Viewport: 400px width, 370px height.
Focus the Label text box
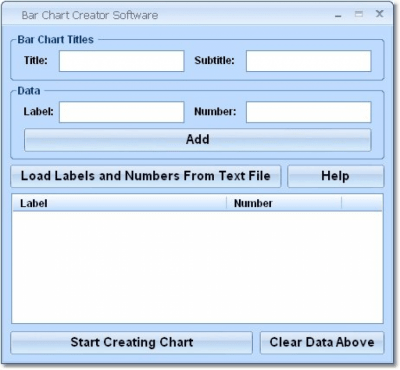pos(122,112)
